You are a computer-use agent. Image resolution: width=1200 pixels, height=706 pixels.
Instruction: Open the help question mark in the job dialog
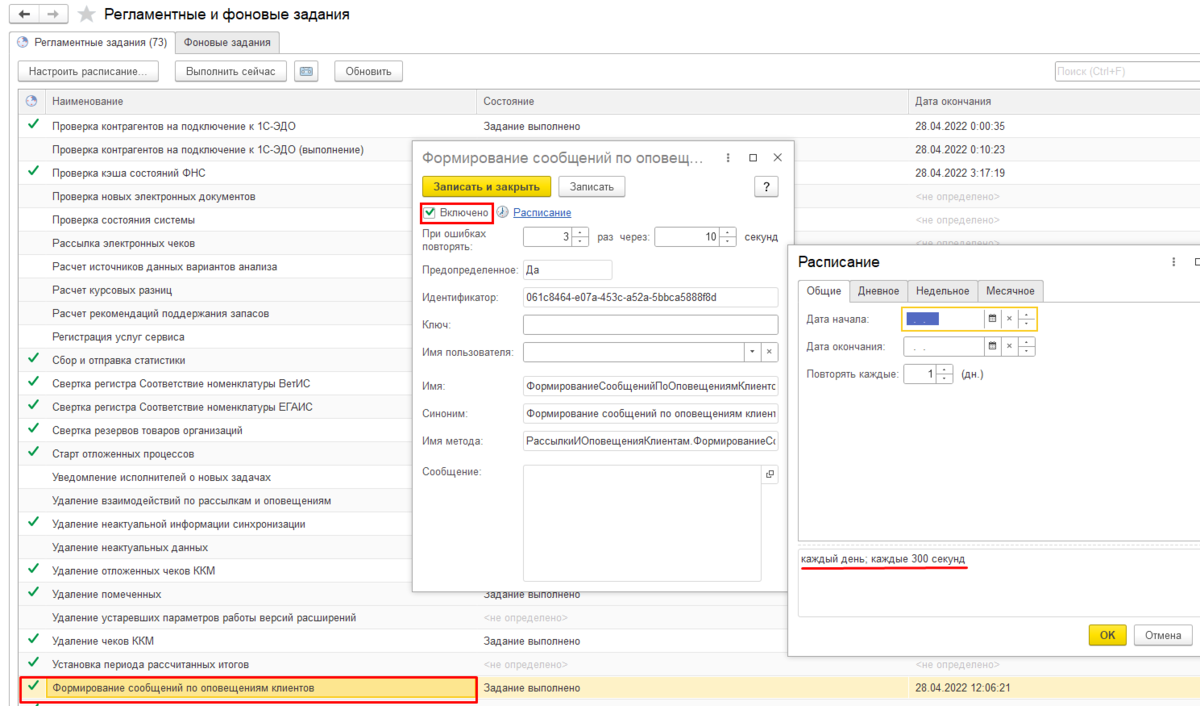coord(766,186)
